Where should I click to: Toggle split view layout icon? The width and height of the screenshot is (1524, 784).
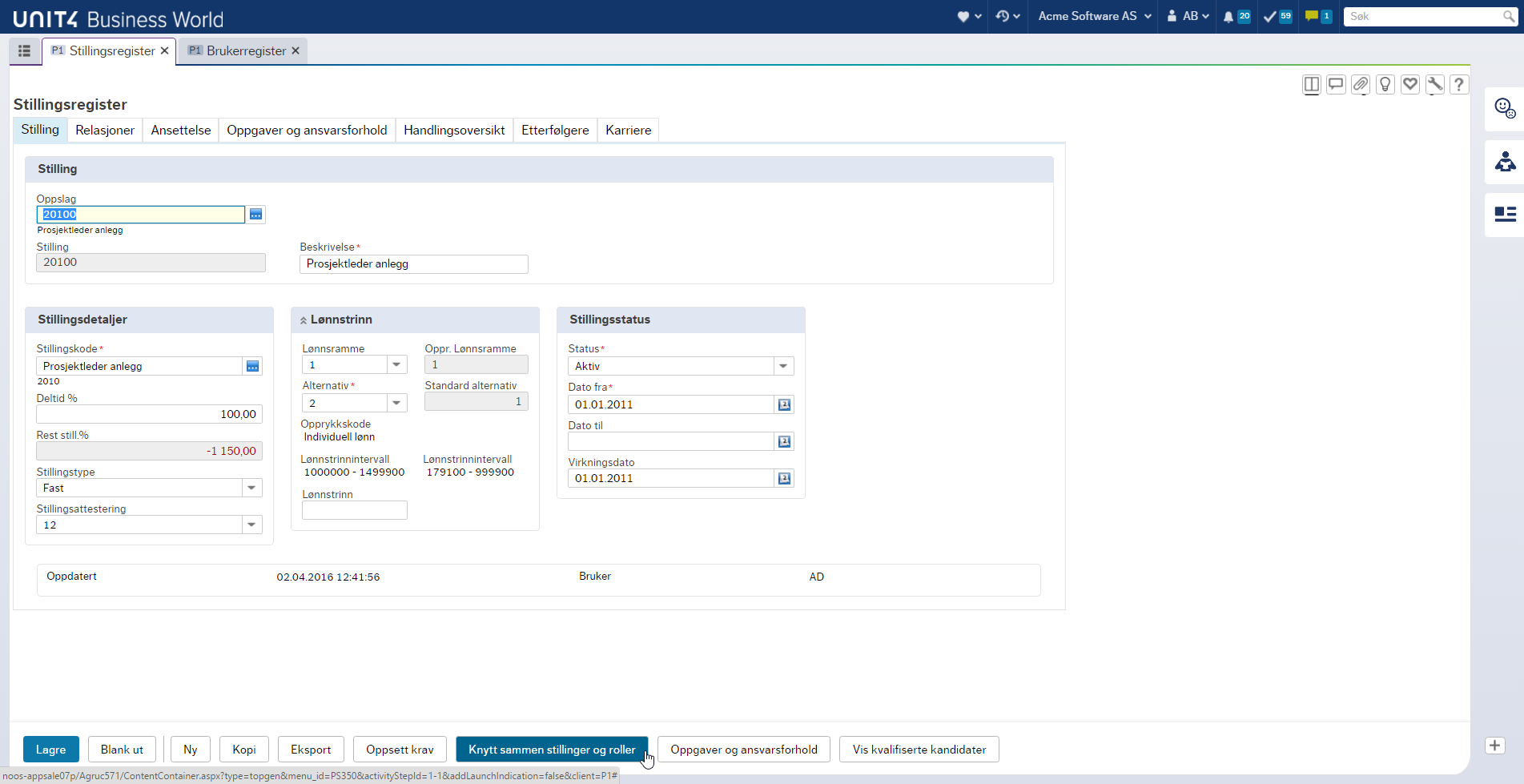(x=1312, y=84)
